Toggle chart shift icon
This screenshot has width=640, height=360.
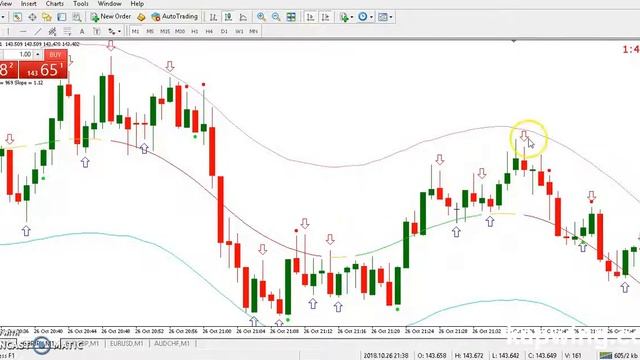325,17
